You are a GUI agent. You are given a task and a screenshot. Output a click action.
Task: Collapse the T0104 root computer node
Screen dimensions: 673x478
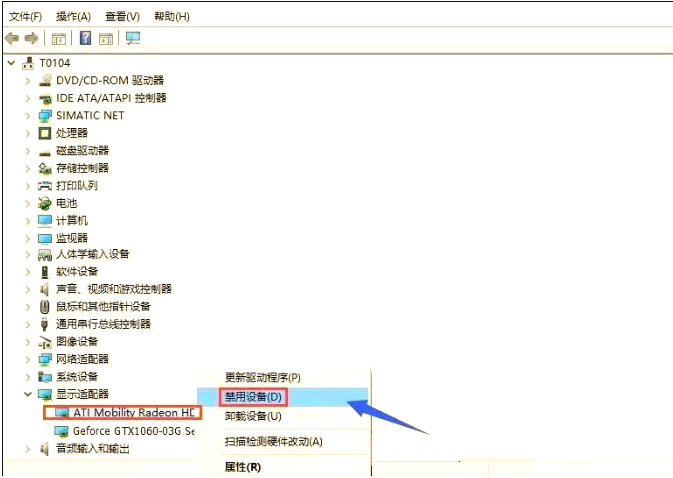pyautogui.click(x=11, y=63)
